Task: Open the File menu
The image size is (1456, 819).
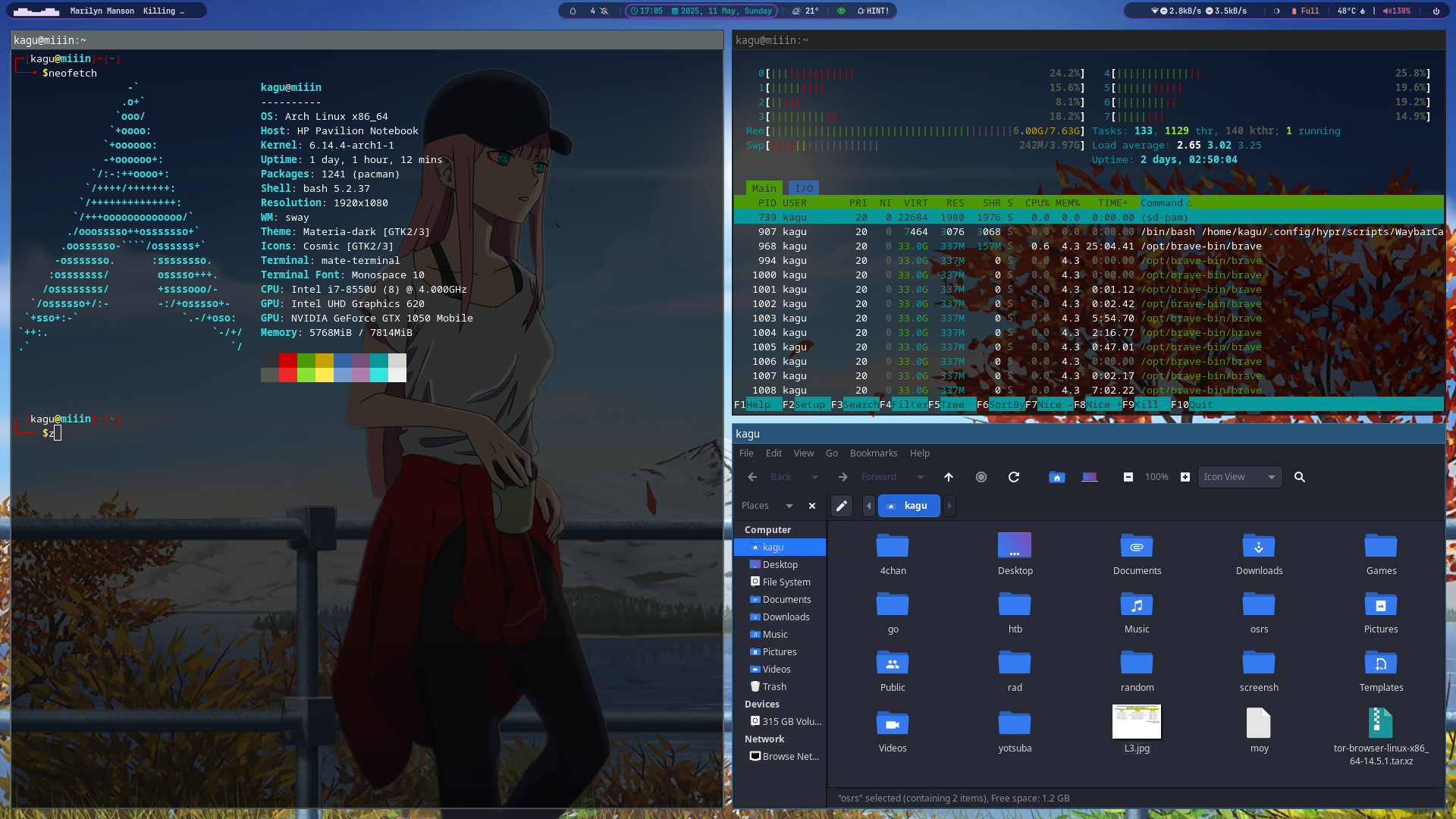Action: (x=746, y=453)
